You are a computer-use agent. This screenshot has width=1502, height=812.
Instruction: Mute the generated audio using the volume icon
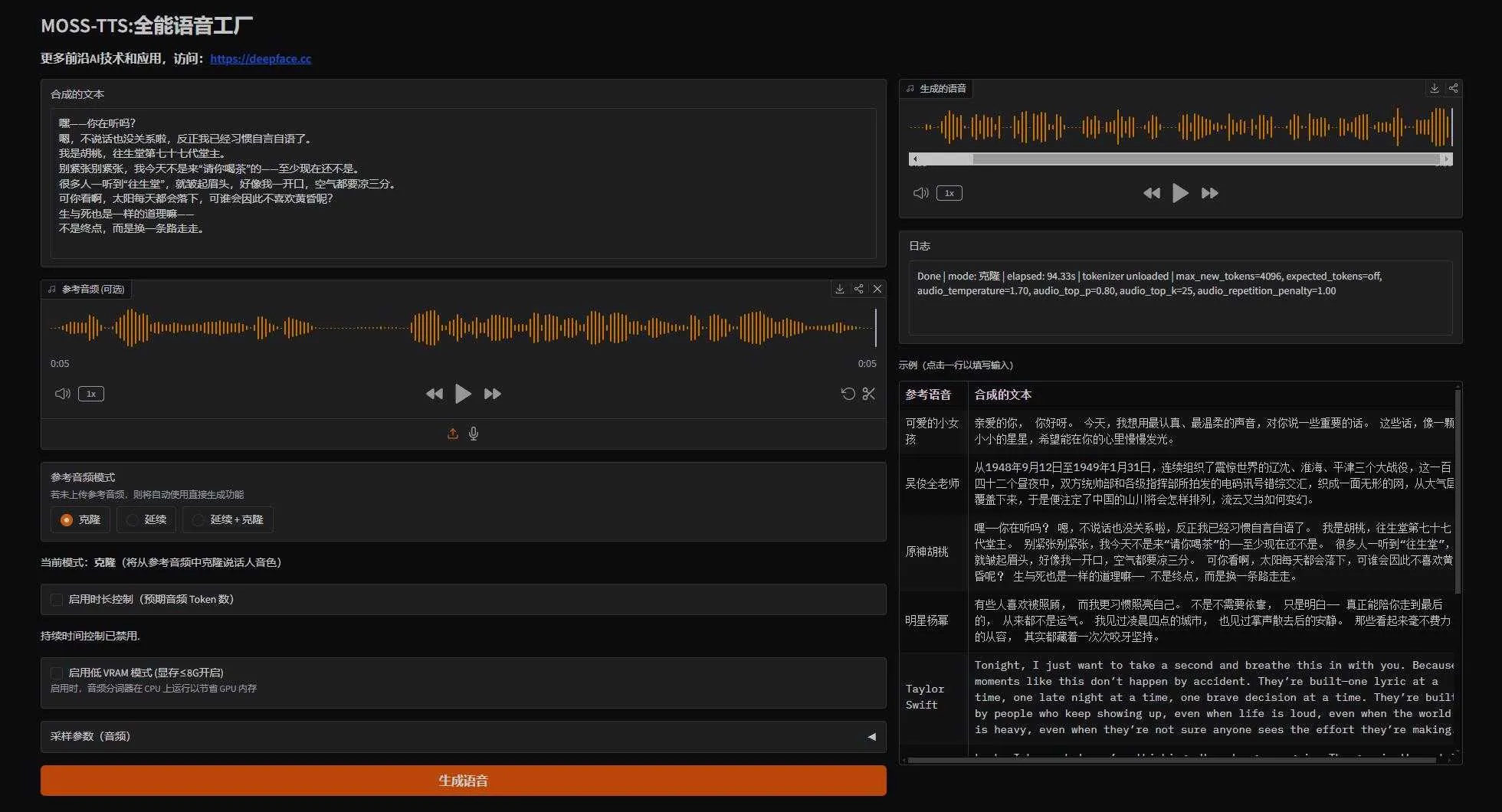[920, 193]
